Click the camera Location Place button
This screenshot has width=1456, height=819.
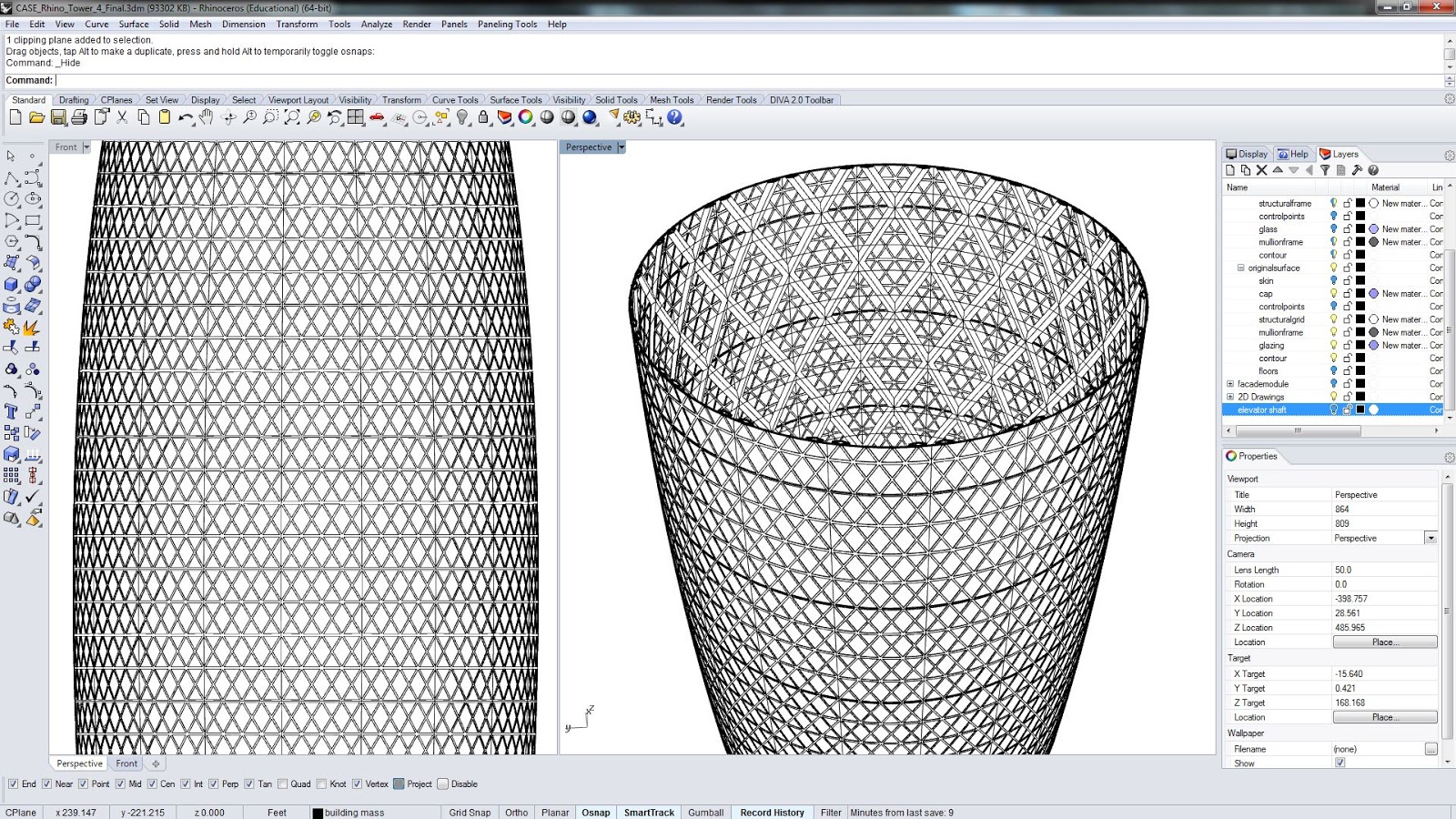coord(1384,642)
